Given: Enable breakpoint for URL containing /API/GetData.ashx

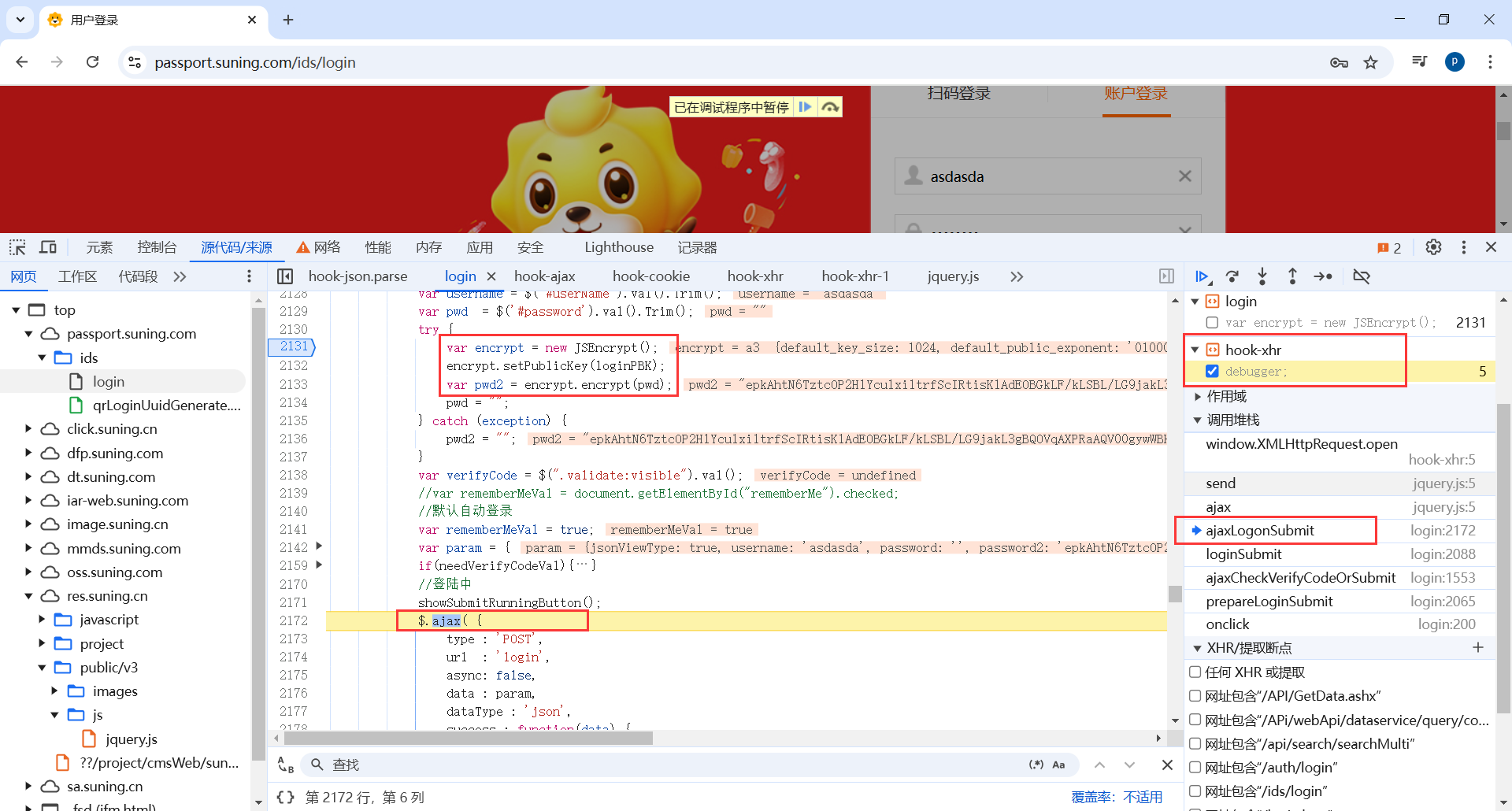Looking at the screenshot, I should click(1195, 696).
